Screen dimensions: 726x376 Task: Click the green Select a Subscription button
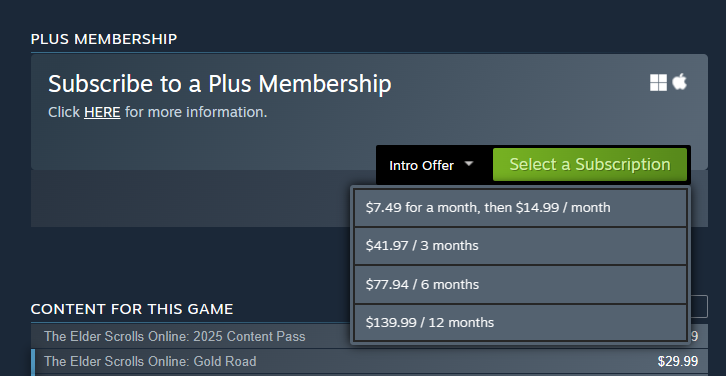point(590,164)
